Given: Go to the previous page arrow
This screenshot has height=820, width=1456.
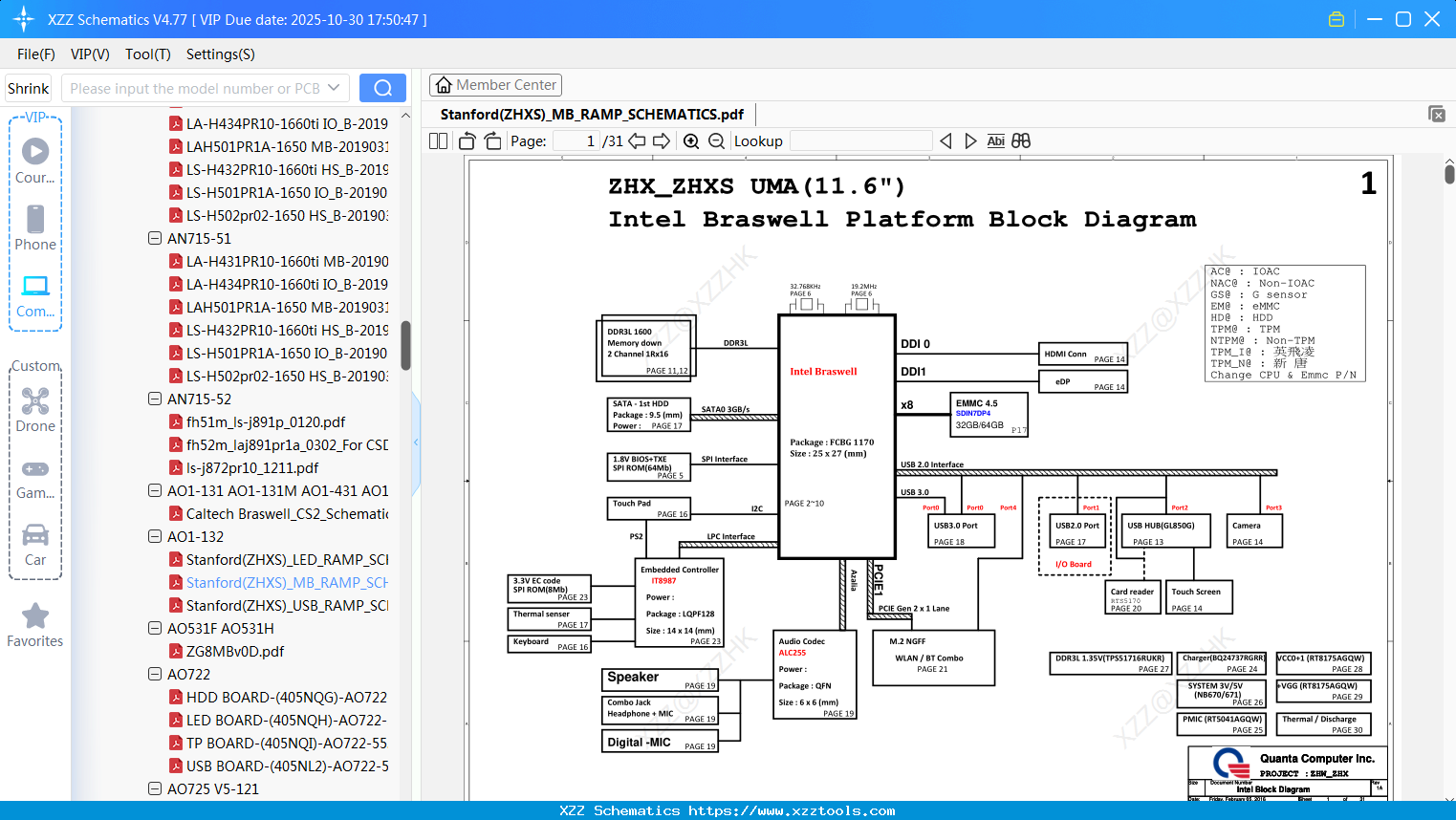Looking at the screenshot, I should (637, 140).
